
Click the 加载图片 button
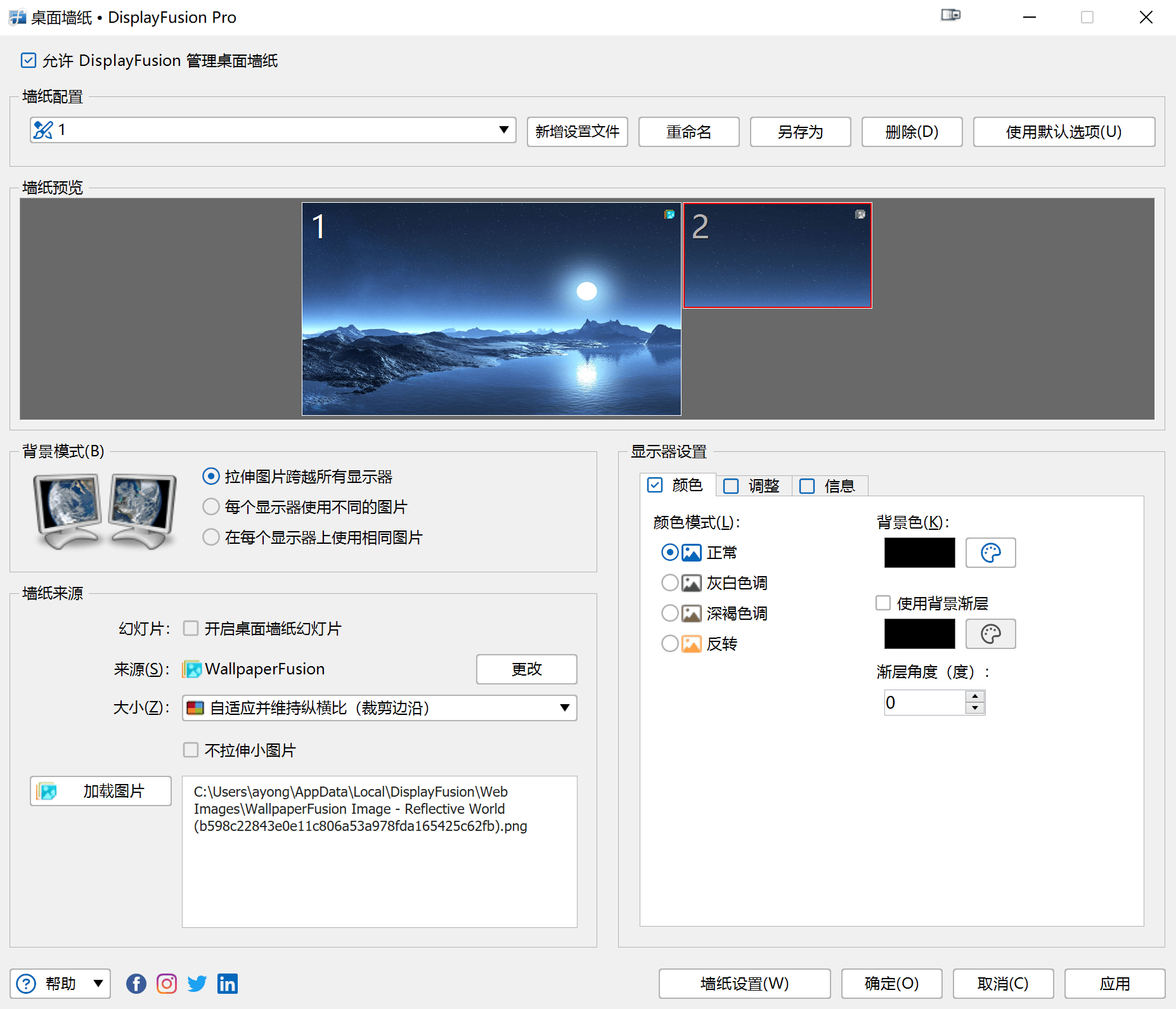pos(100,791)
